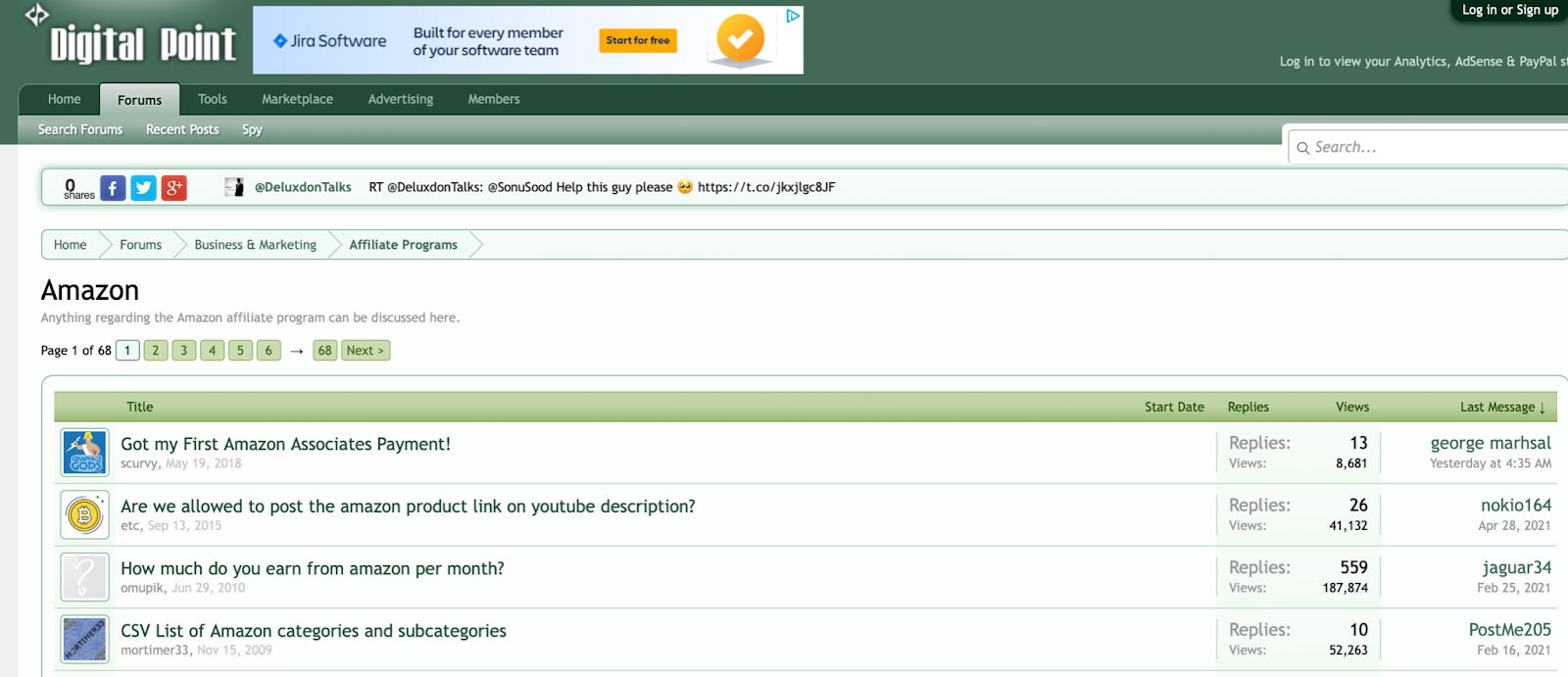
Task: Open author mortimer33's profile
Action: click(x=155, y=651)
